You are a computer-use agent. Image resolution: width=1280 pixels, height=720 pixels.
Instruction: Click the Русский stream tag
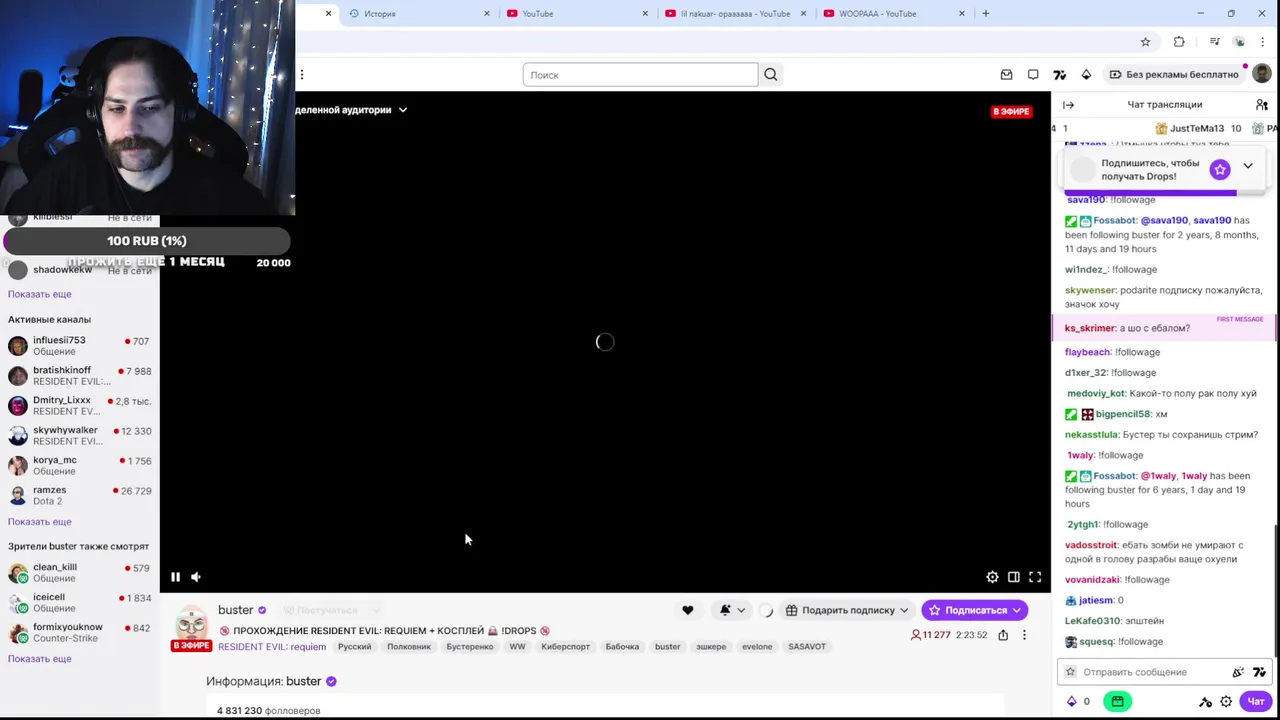[354, 647]
